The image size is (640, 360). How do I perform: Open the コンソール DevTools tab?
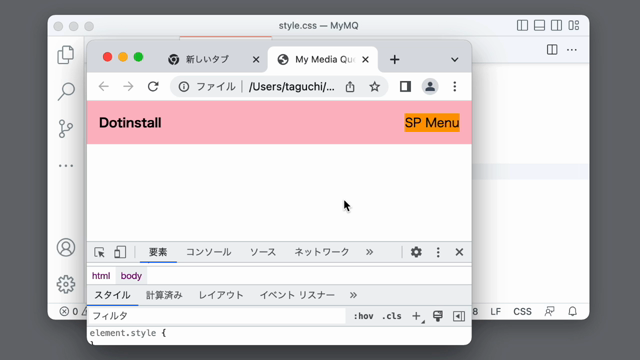click(209, 252)
